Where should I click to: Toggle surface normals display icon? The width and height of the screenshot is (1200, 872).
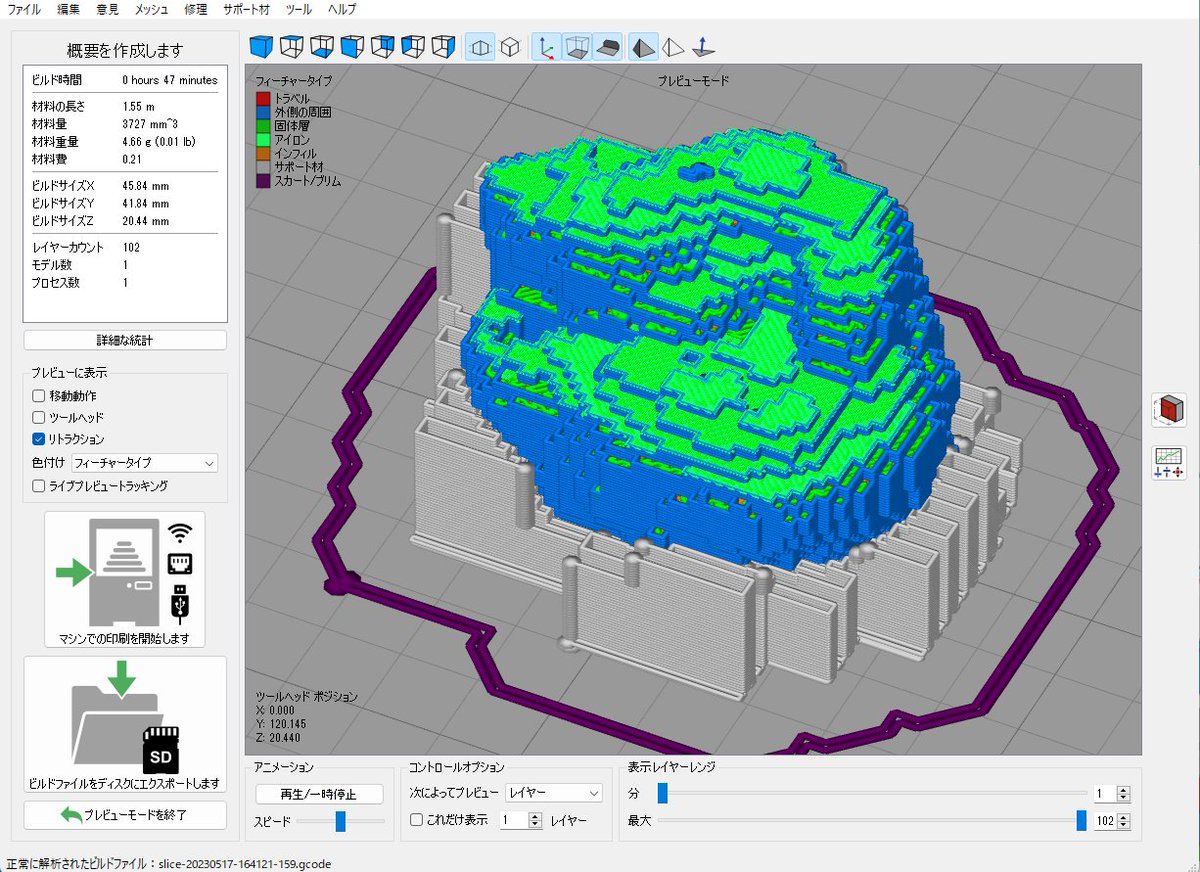coord(704,47)
